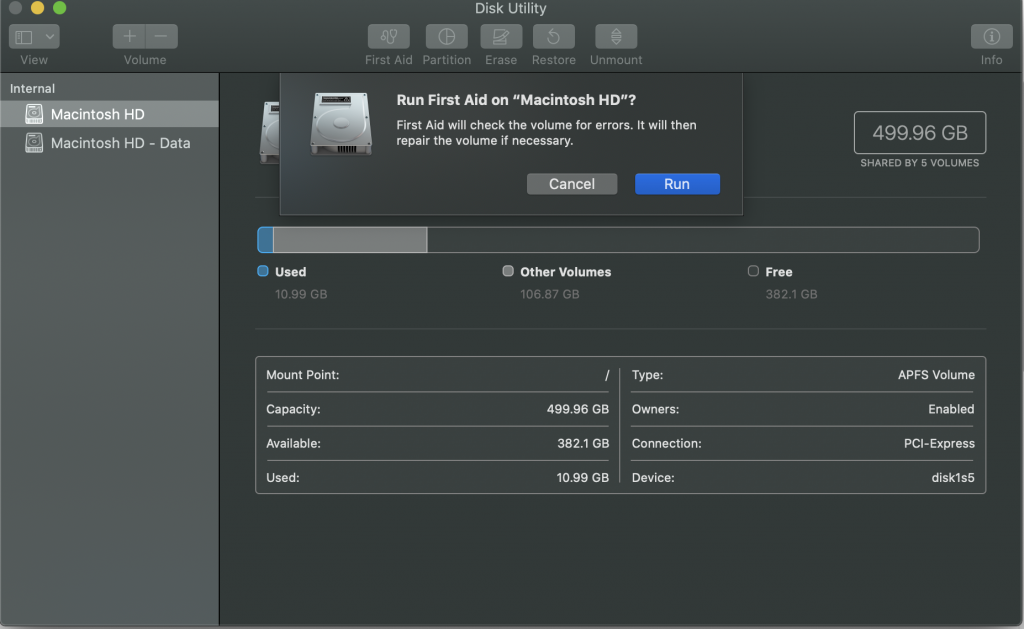
Task: Click SHARED BY 5 VOLUMES label
Action: [920, 163]
